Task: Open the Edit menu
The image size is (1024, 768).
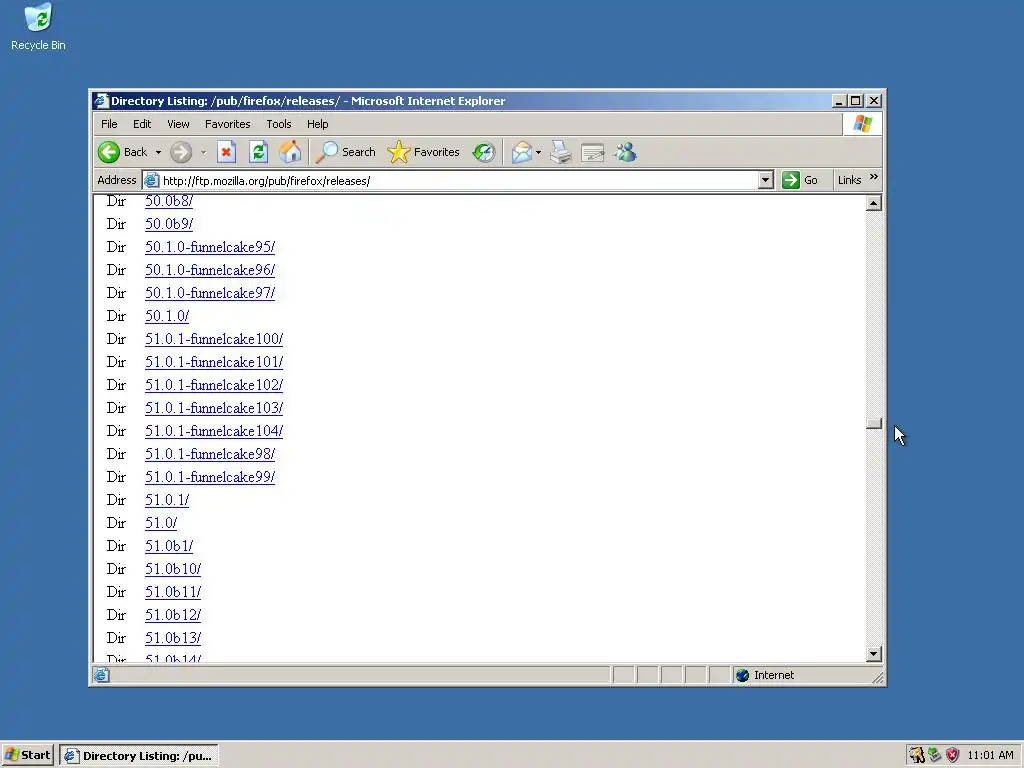Action: (x=142, y=123)
